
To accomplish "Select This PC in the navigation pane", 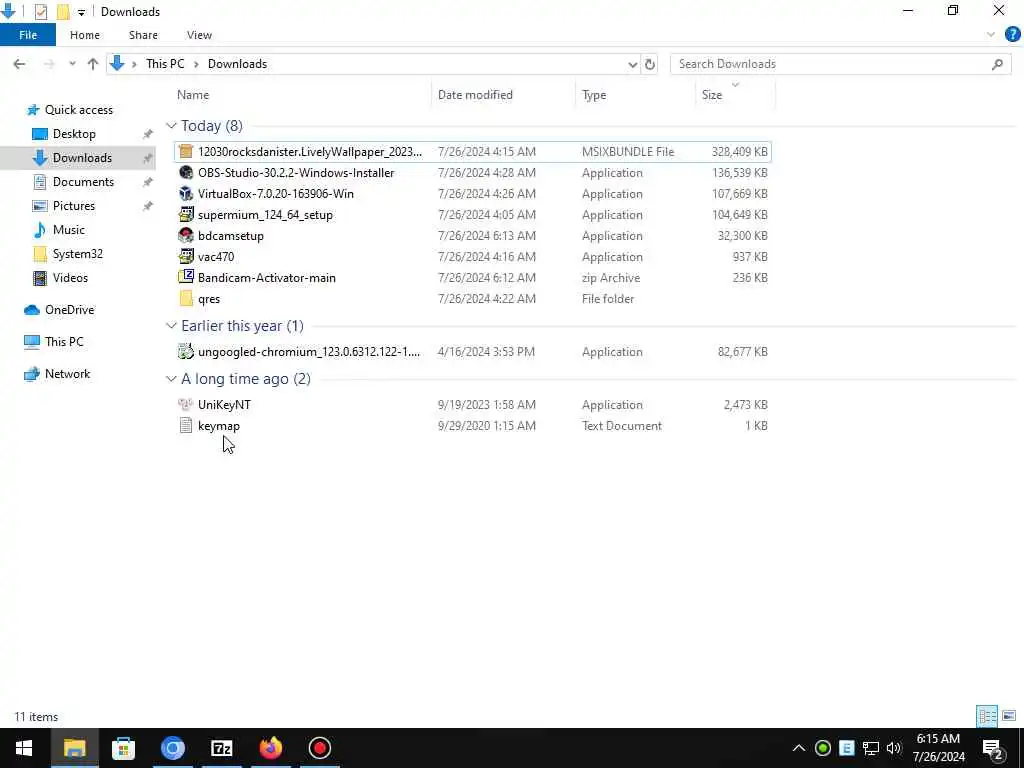I will pos(64,342).
